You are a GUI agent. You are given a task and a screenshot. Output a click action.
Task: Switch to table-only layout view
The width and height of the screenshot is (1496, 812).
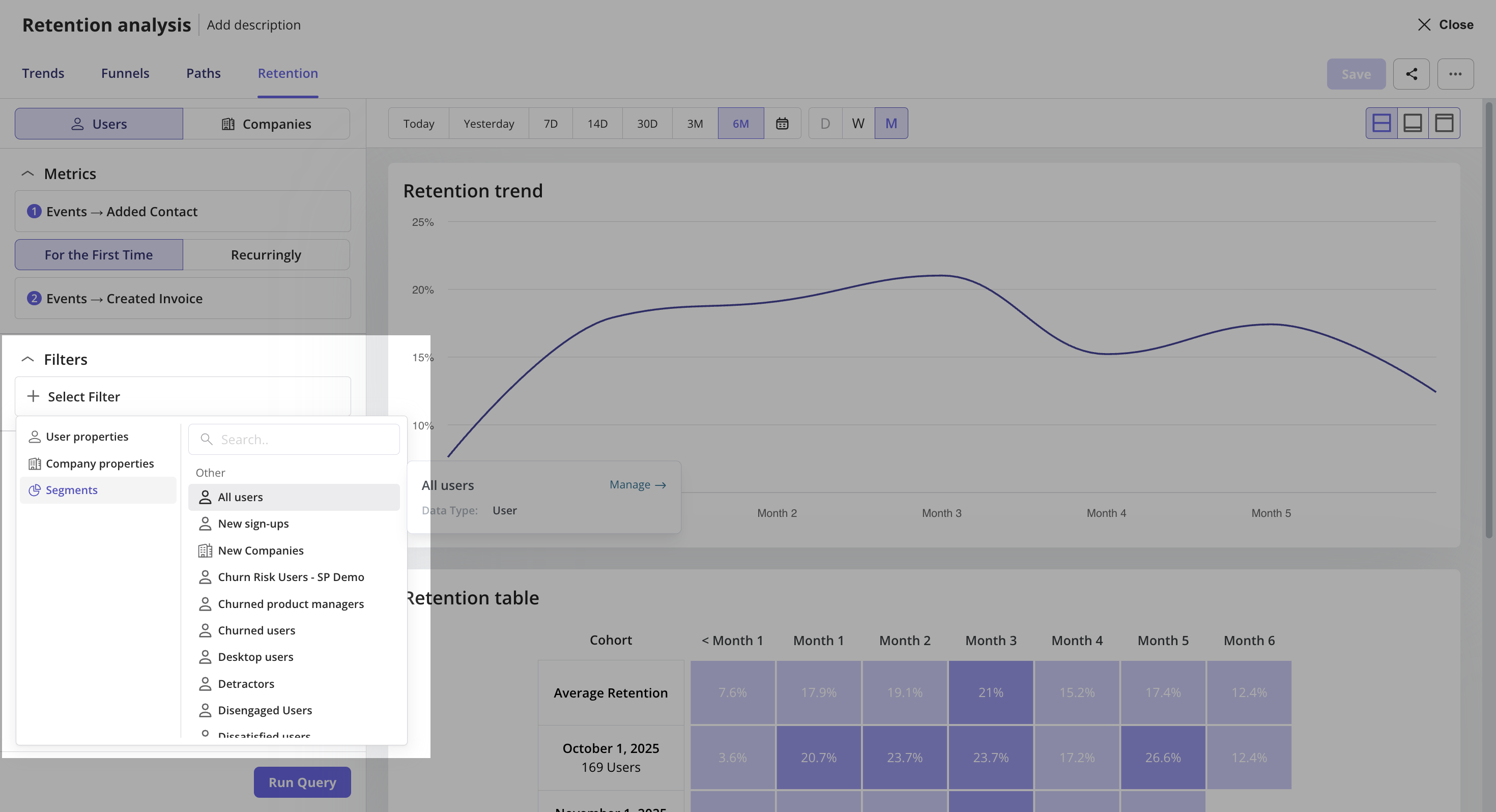click(1444, 123)
